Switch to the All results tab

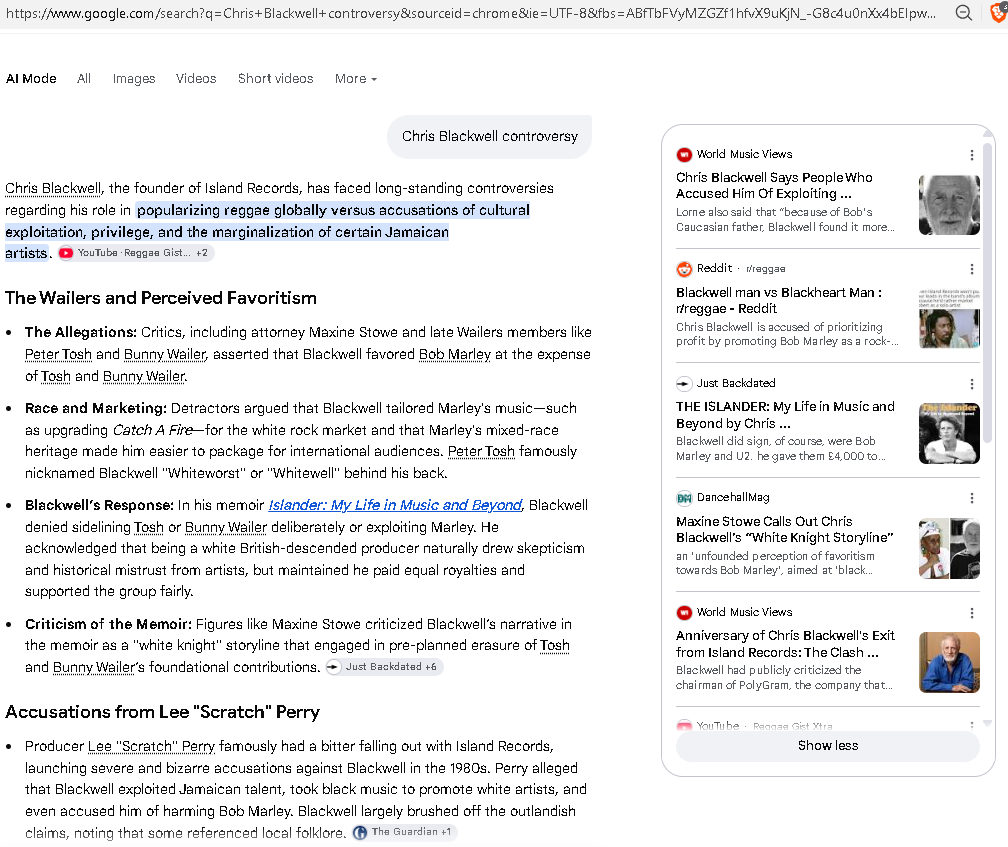coord(84,78)
